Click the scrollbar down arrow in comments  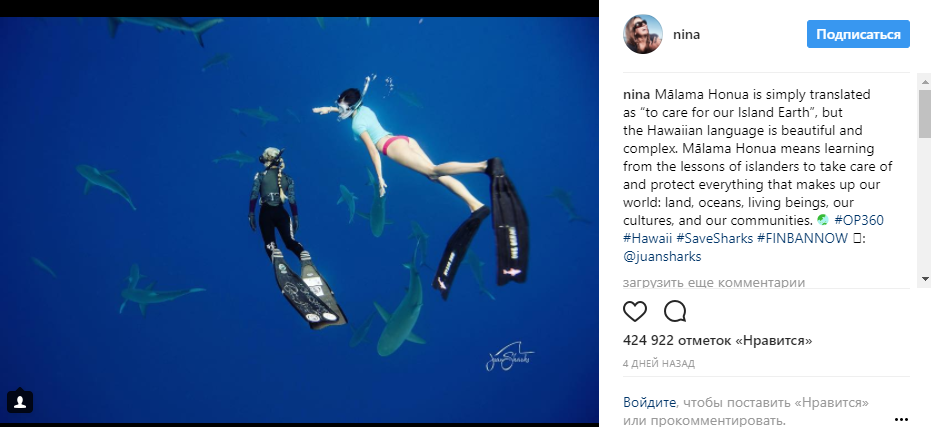tap(925, 278)
